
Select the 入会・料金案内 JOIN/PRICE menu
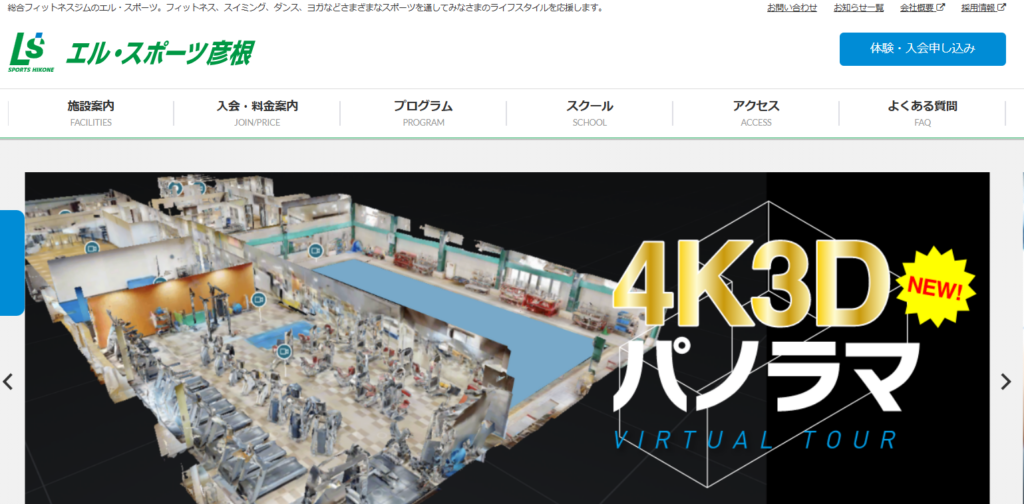(257, 113)
